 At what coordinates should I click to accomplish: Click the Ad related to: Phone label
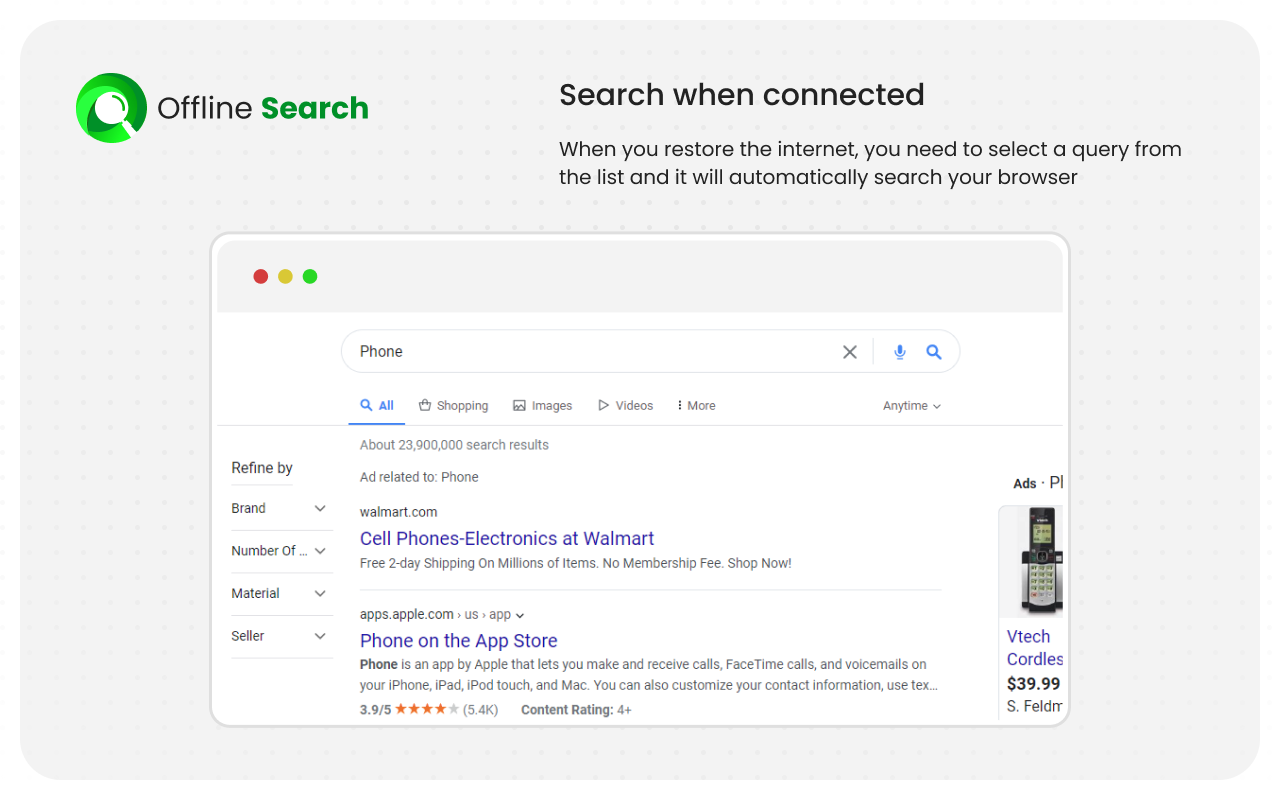[419, 477]
